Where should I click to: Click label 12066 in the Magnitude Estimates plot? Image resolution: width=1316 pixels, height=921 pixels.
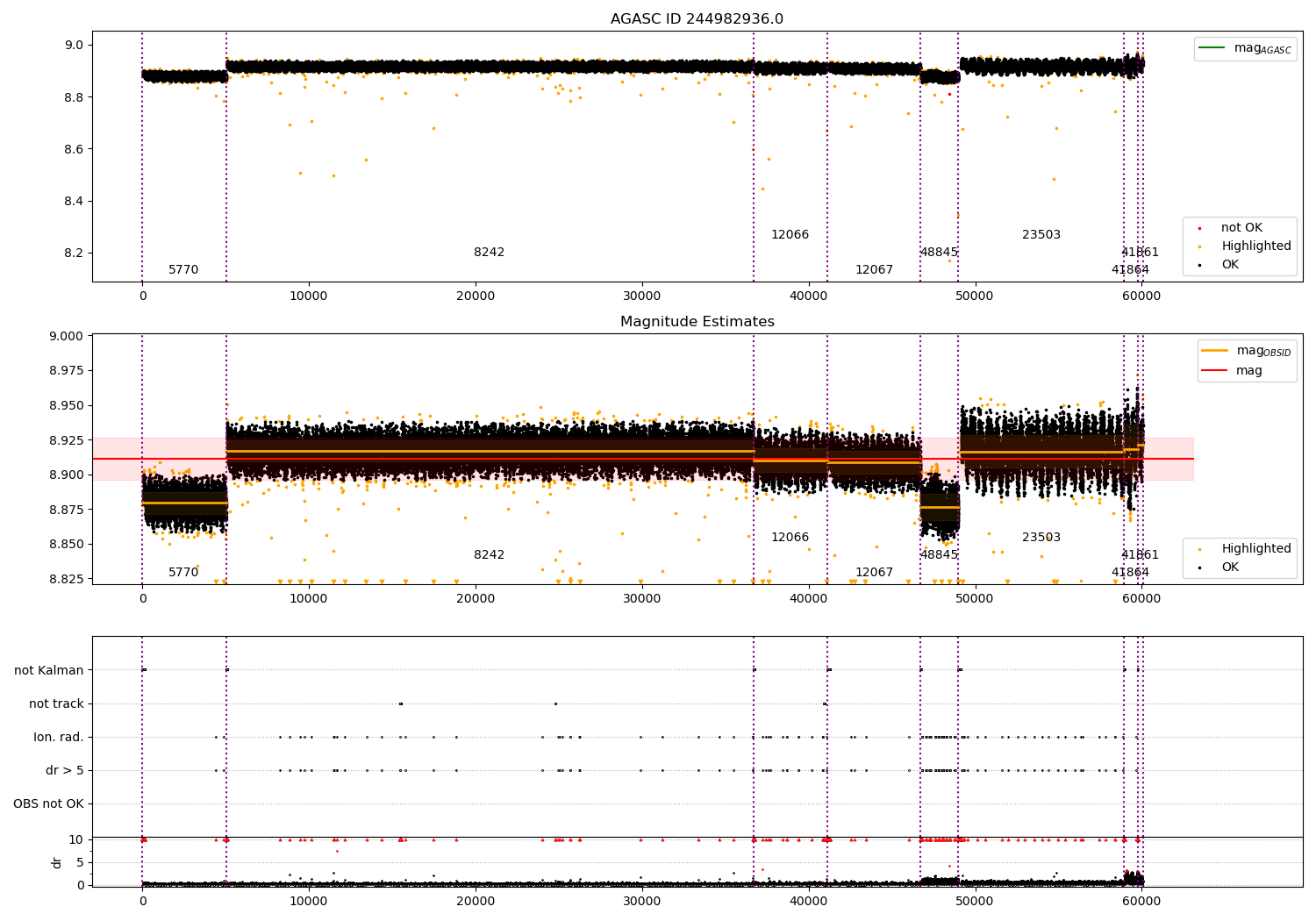[x=790, y=538]
